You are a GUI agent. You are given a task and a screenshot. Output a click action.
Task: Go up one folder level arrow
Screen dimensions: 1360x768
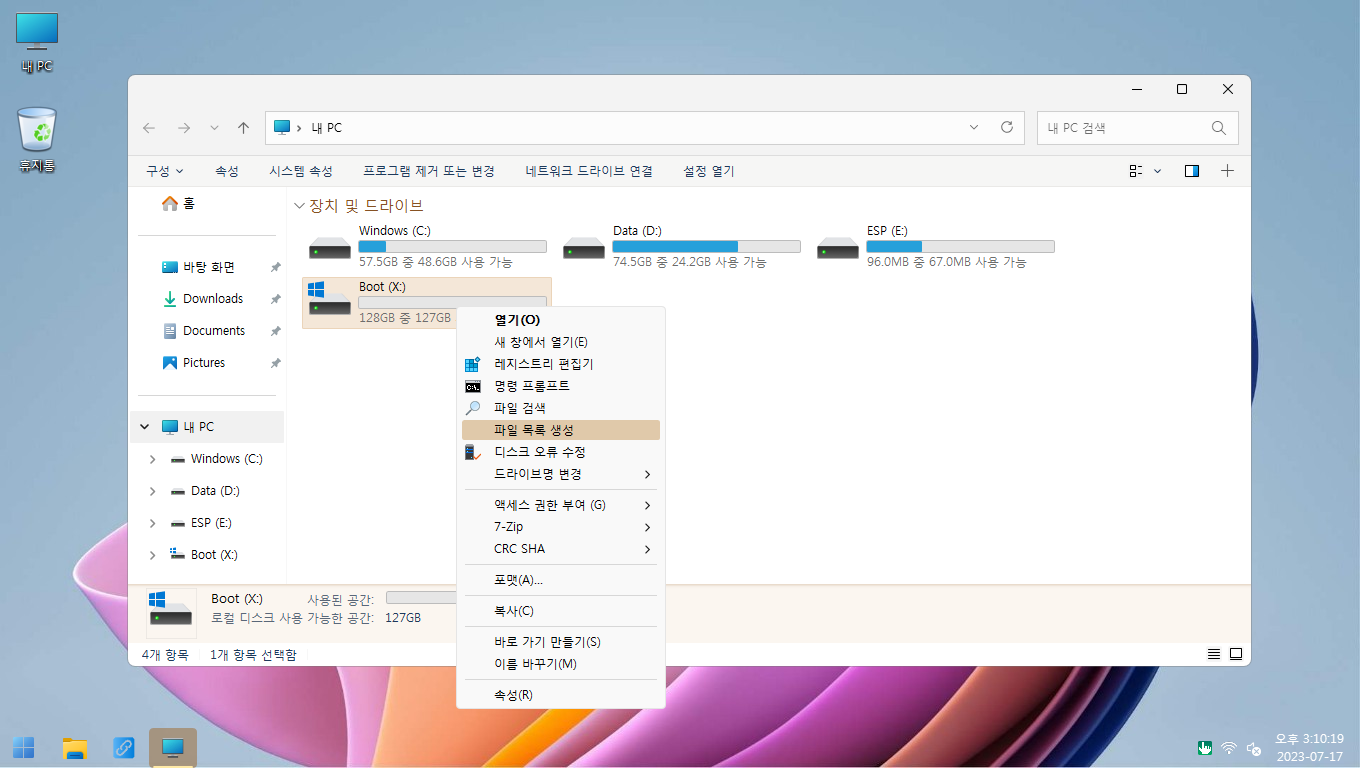point(243,128)
